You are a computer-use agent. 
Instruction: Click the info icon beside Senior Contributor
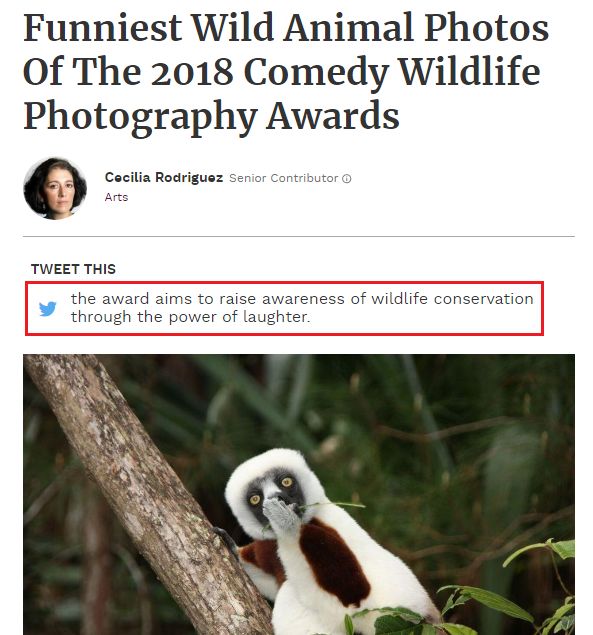(347, 179)
